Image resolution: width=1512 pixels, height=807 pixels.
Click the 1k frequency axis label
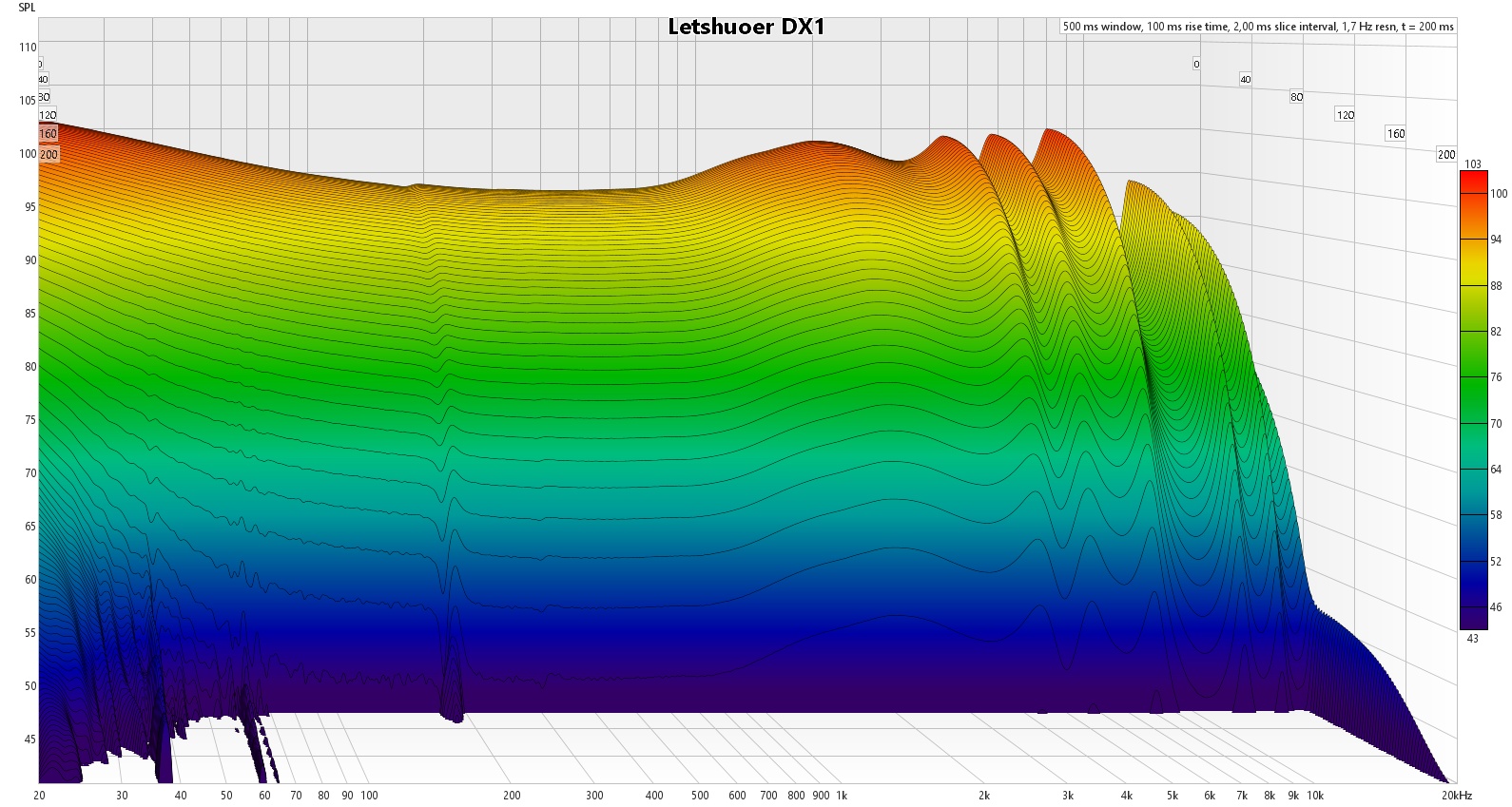pos(842,796)
